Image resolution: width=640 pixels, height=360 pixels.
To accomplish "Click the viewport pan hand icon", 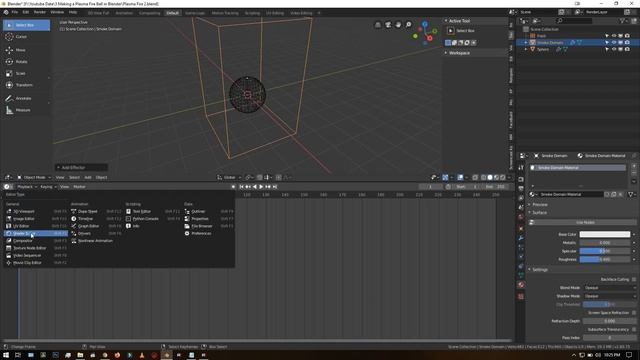I will point(398,25).
